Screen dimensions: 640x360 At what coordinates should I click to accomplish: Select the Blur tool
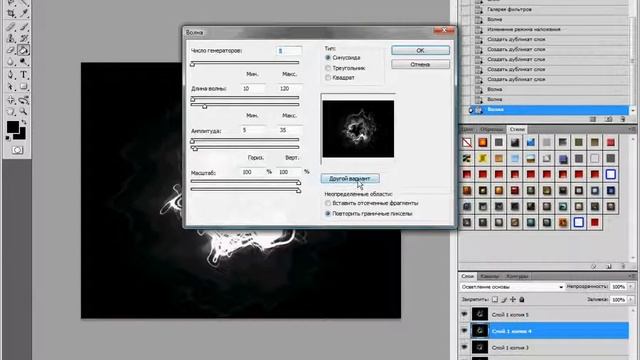(x=11, y=62)
